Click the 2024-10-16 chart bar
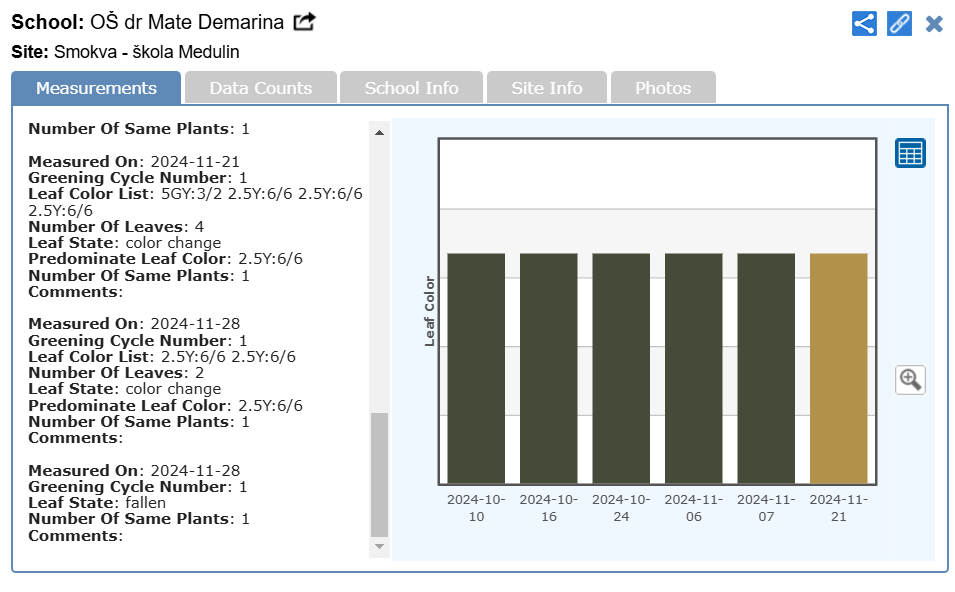Viewport: 955px width, 592px height. pos(548,368)
